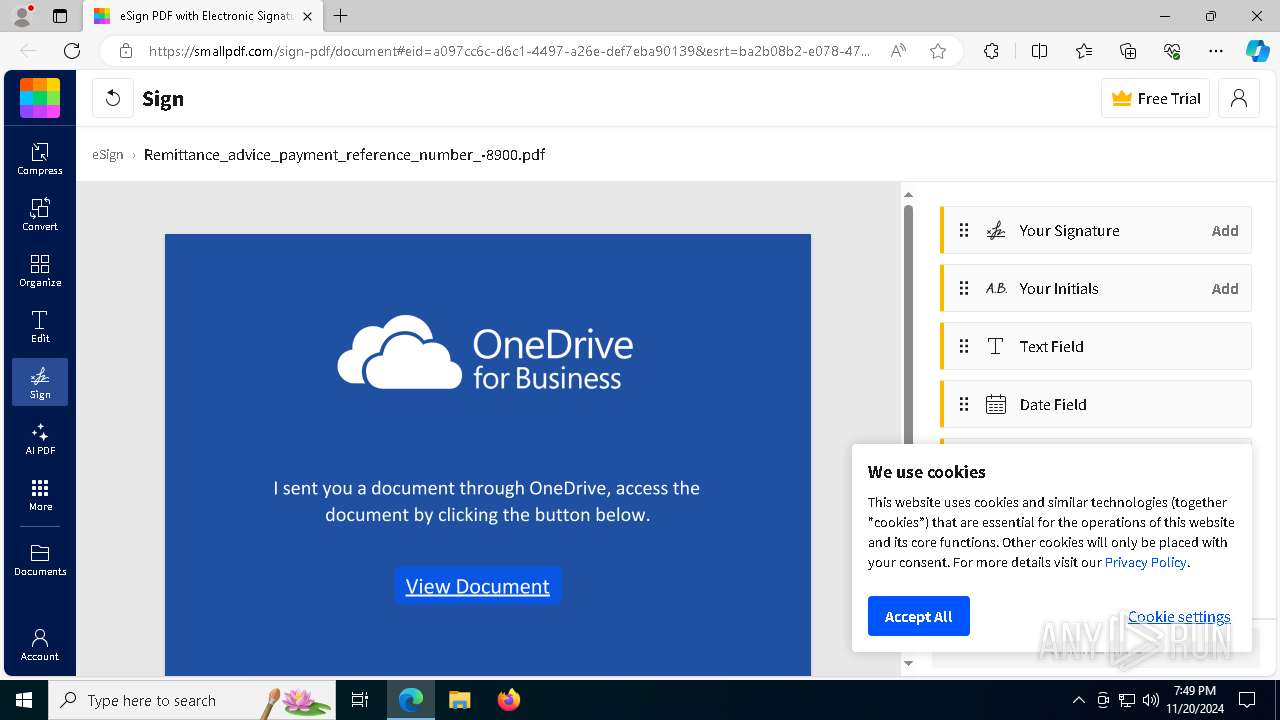Add this page to favorites
This screenshot has height=720, width=1280.
pyautogui.click(x=938, y=51)
